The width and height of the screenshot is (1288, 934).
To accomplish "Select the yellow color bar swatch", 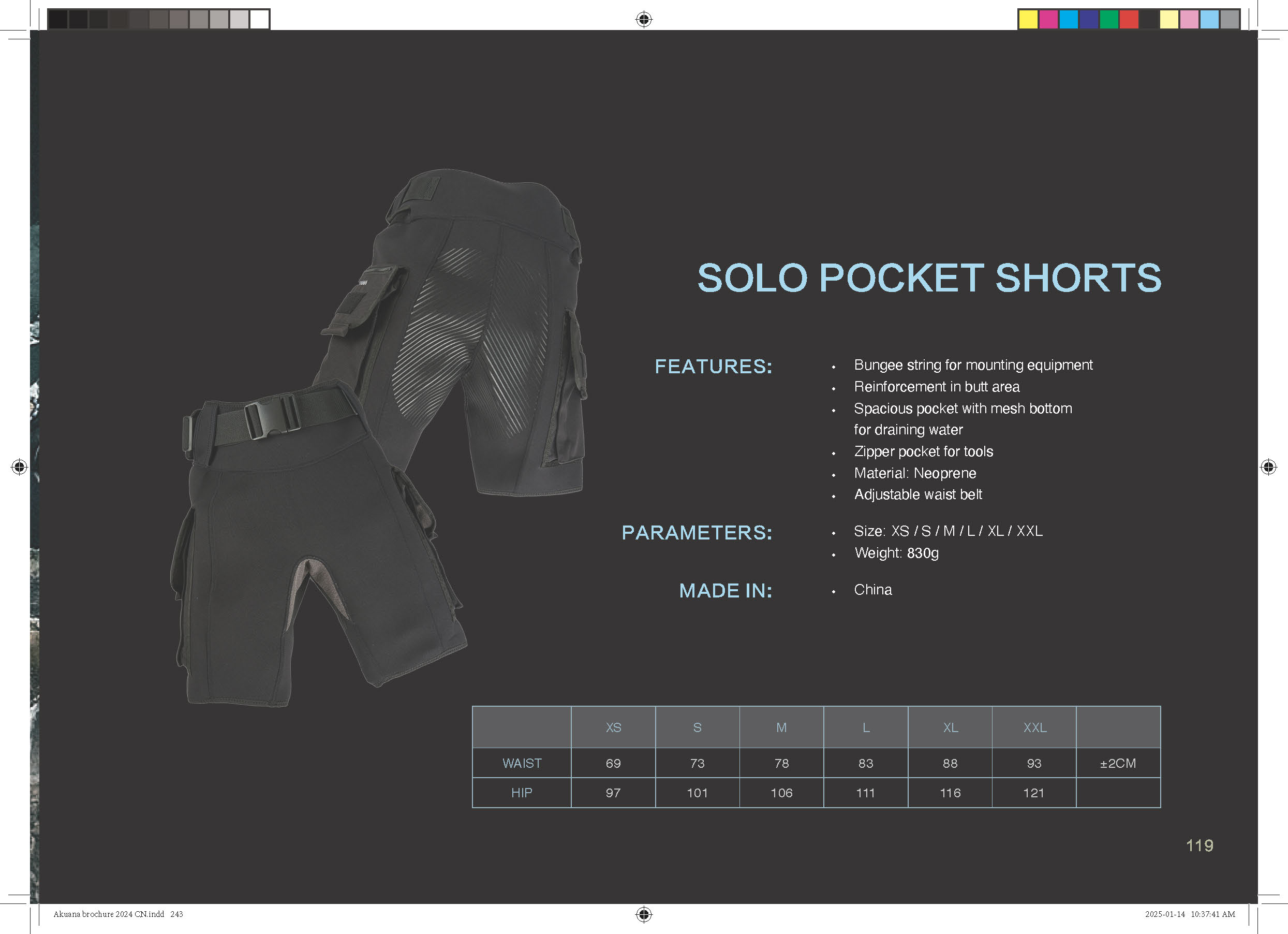I will 1028,19.
